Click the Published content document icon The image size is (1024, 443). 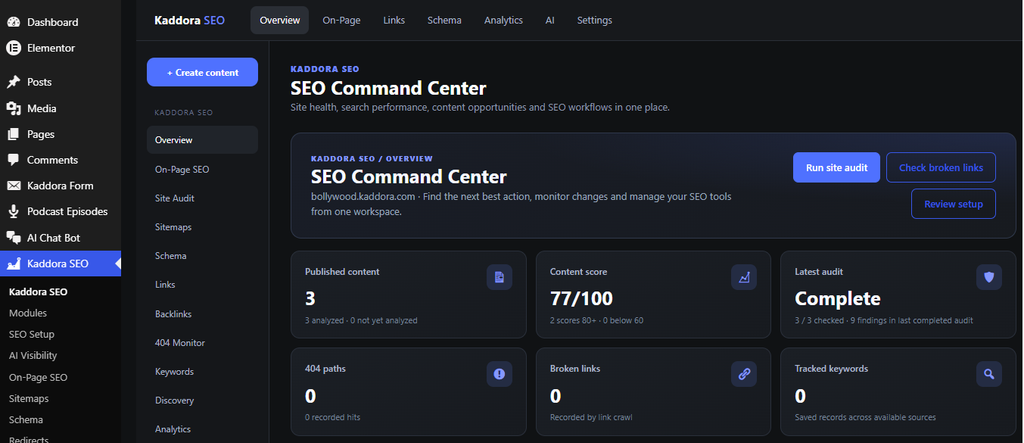point(500,277)
